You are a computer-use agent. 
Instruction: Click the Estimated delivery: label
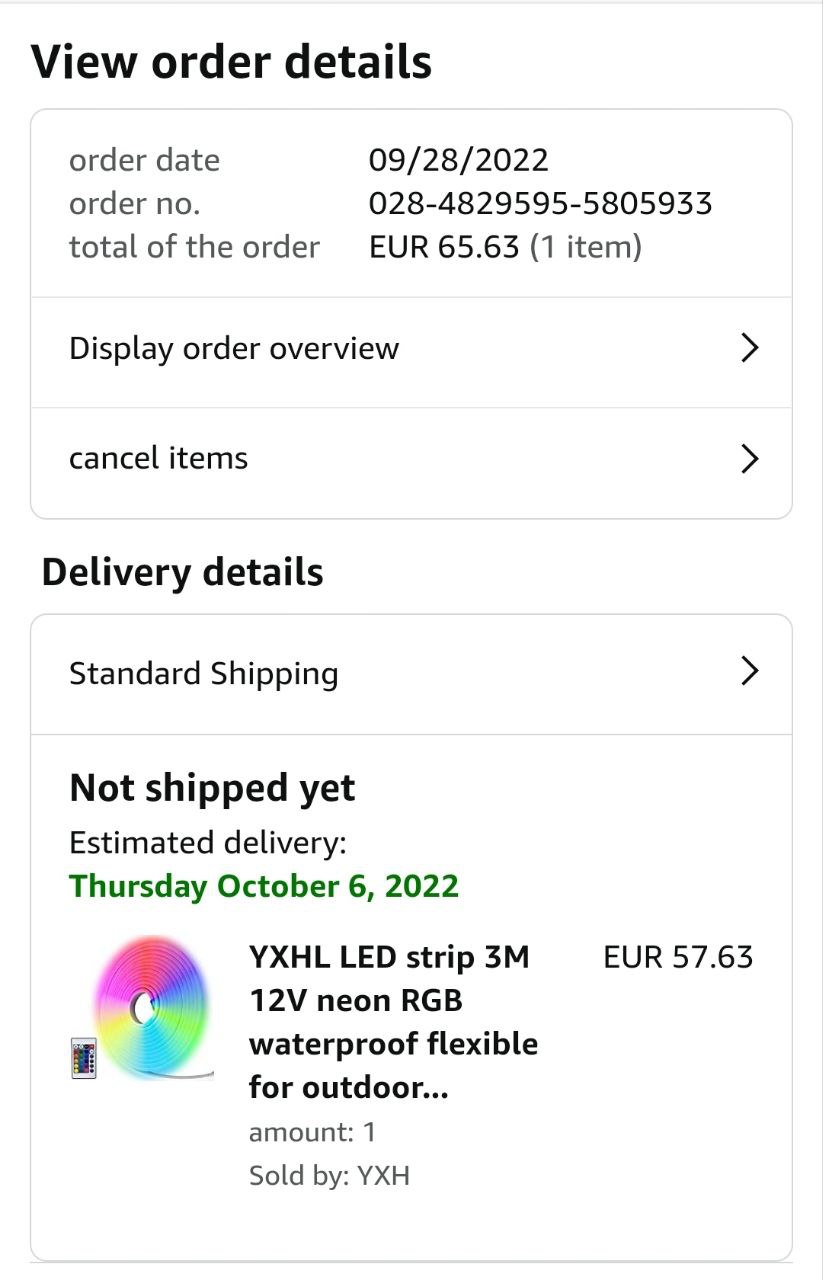coord(207,843)
